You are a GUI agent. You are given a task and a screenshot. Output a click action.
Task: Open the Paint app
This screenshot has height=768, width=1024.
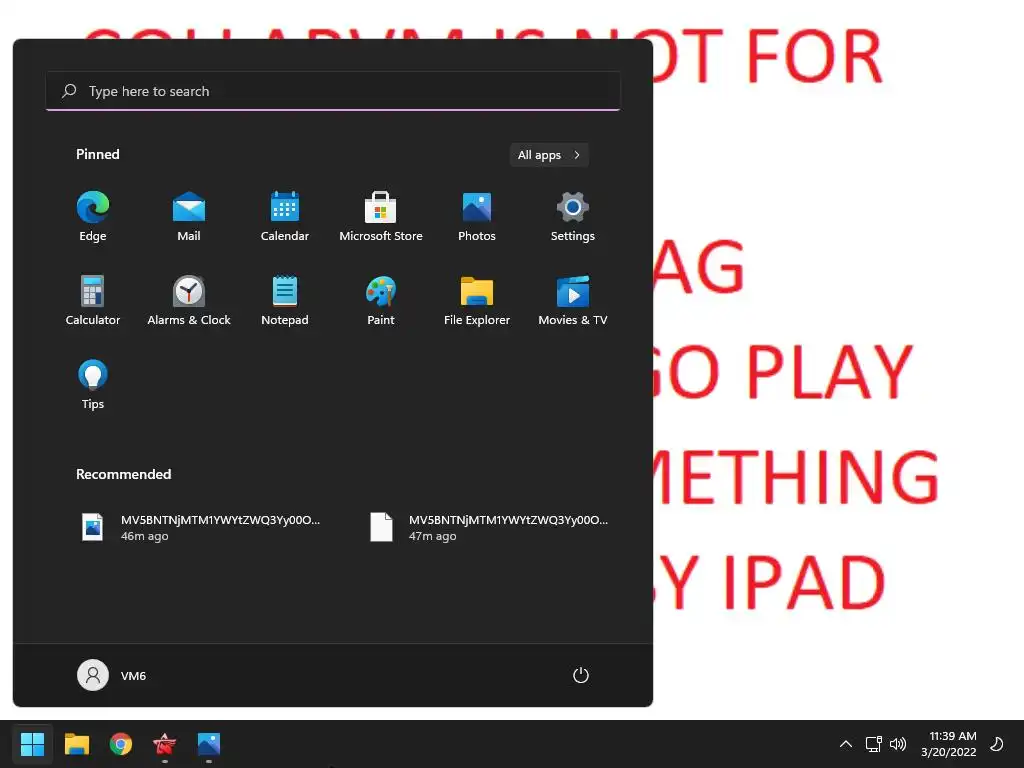[x=381, y=301]
